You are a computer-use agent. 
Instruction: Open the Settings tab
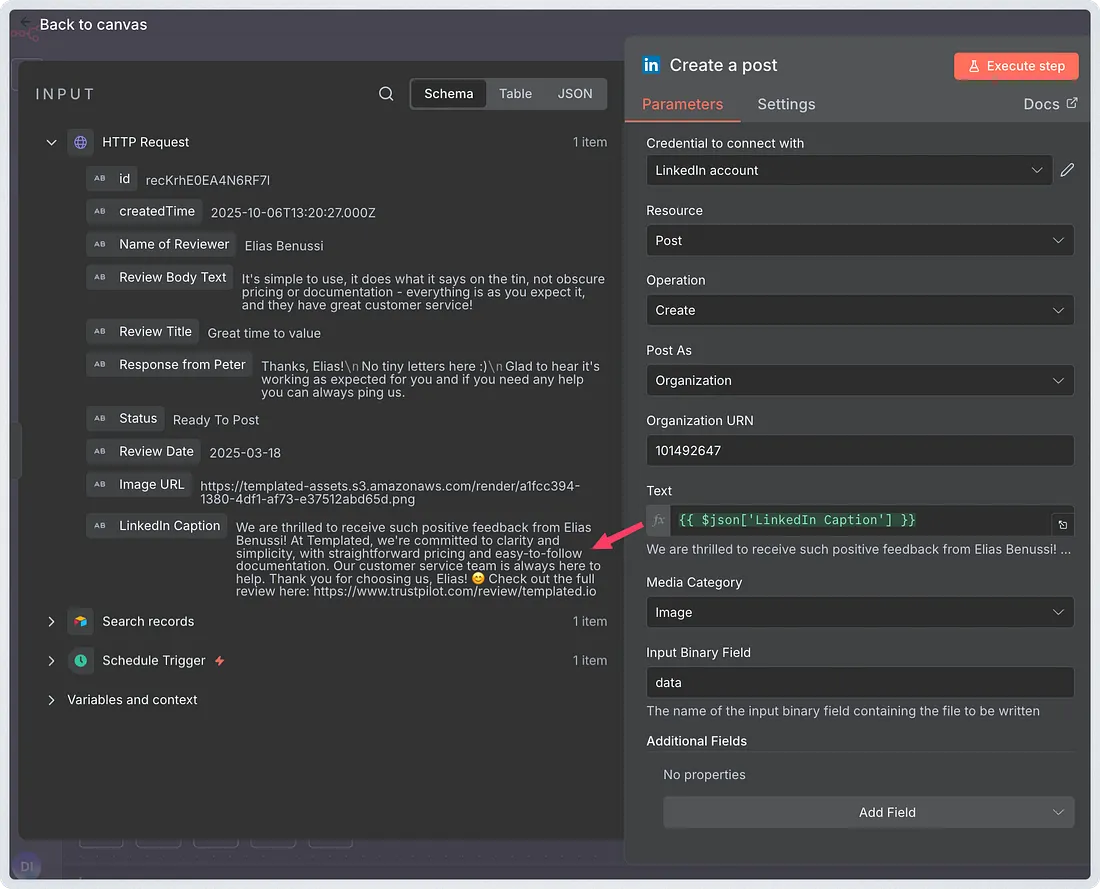point(786,105)
